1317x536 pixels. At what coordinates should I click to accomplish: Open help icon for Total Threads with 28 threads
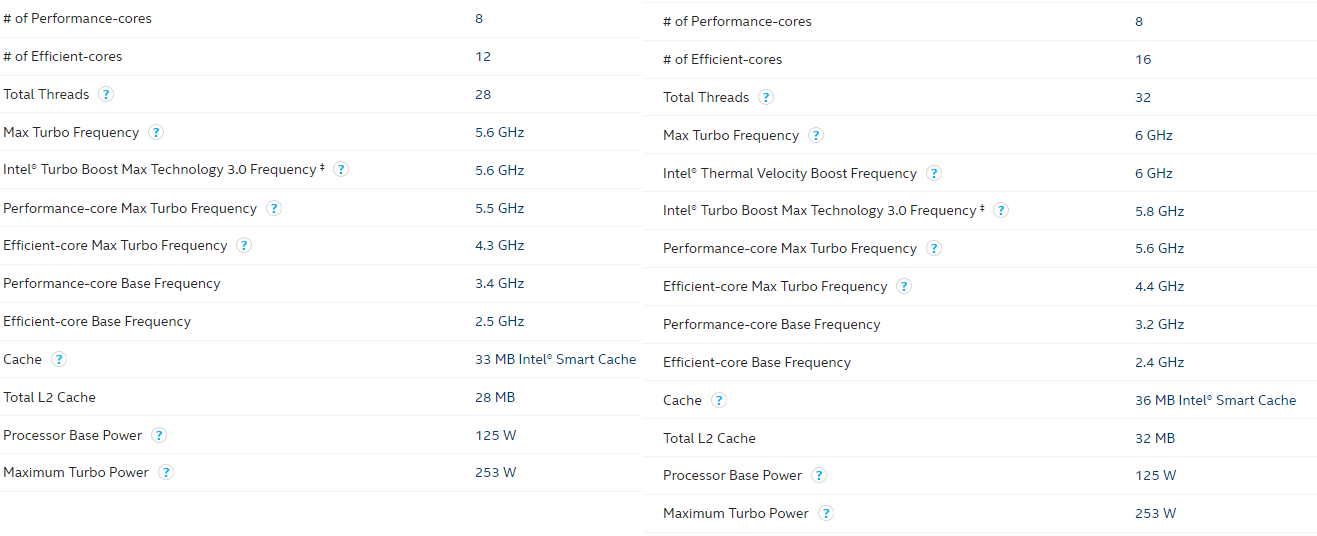click(106, 95)
